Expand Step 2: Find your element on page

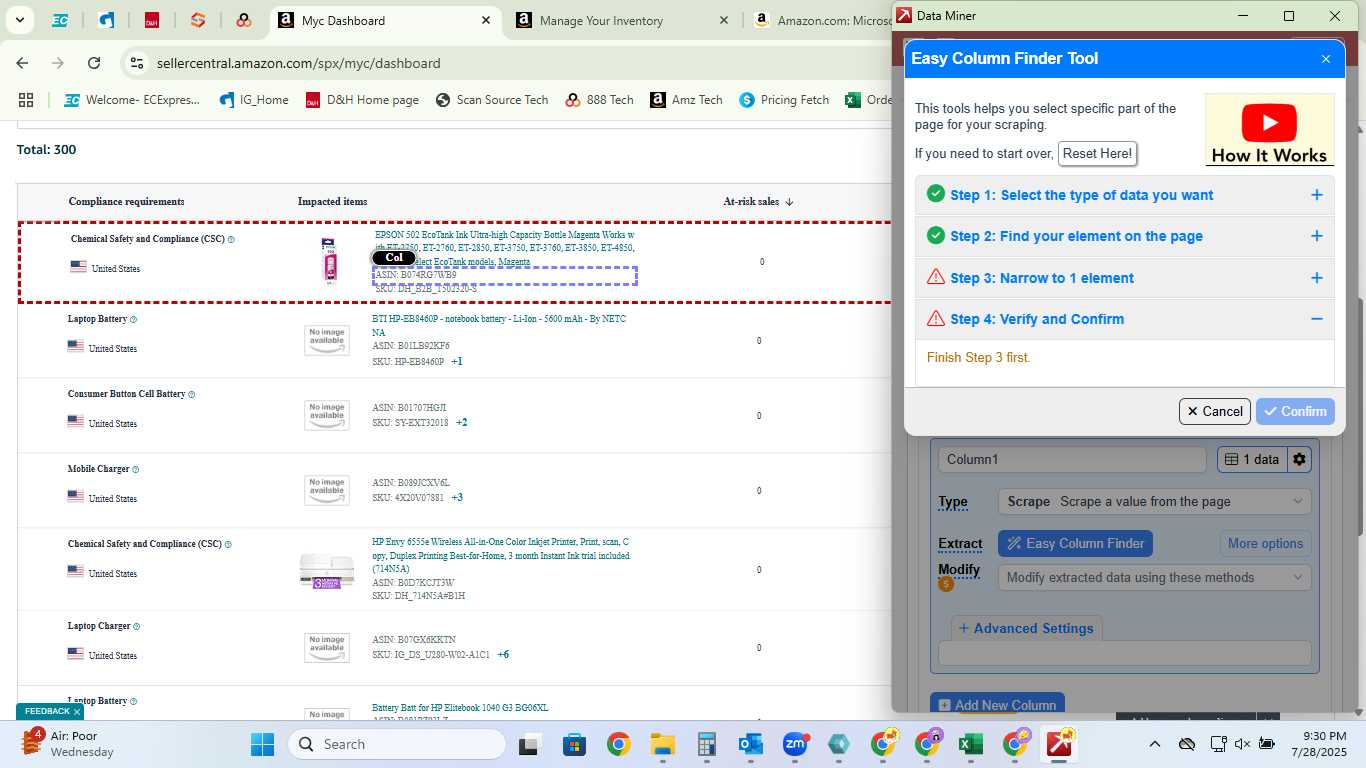1125,236
